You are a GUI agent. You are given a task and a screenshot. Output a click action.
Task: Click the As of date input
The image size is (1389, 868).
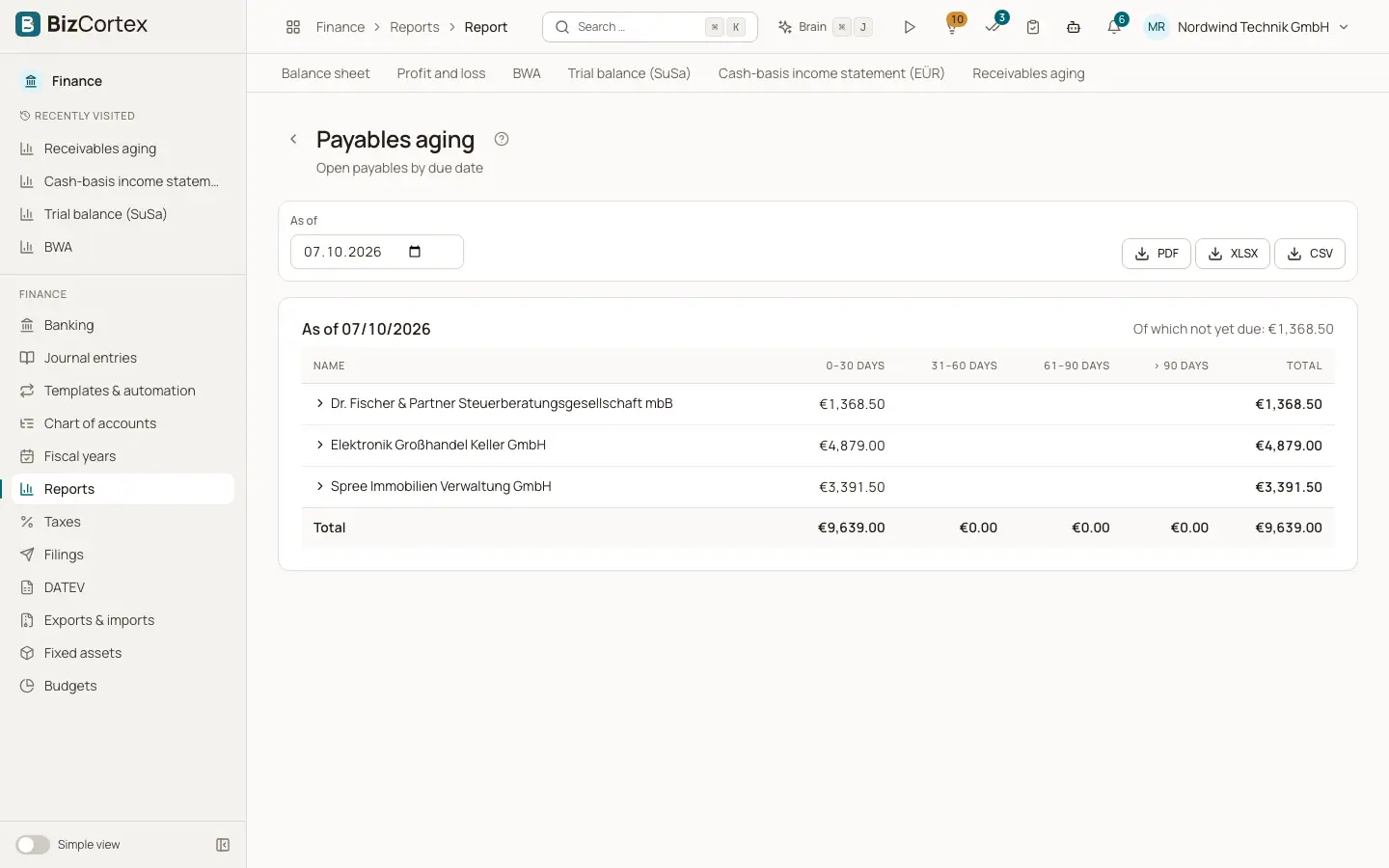(x=377, y=252)
